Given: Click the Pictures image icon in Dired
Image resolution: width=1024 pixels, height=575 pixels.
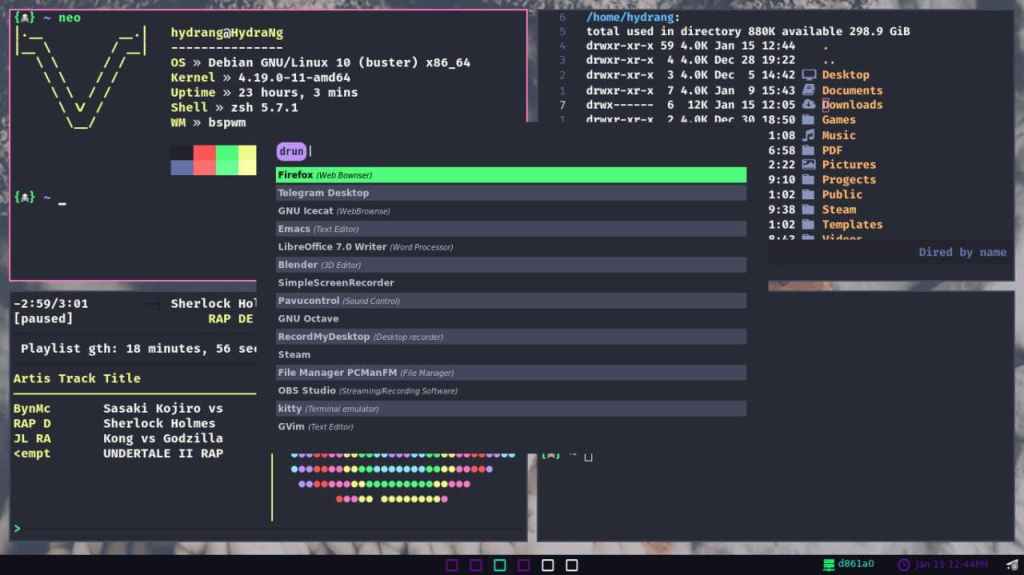Looking at the screenshot, I should pos(808,165).
